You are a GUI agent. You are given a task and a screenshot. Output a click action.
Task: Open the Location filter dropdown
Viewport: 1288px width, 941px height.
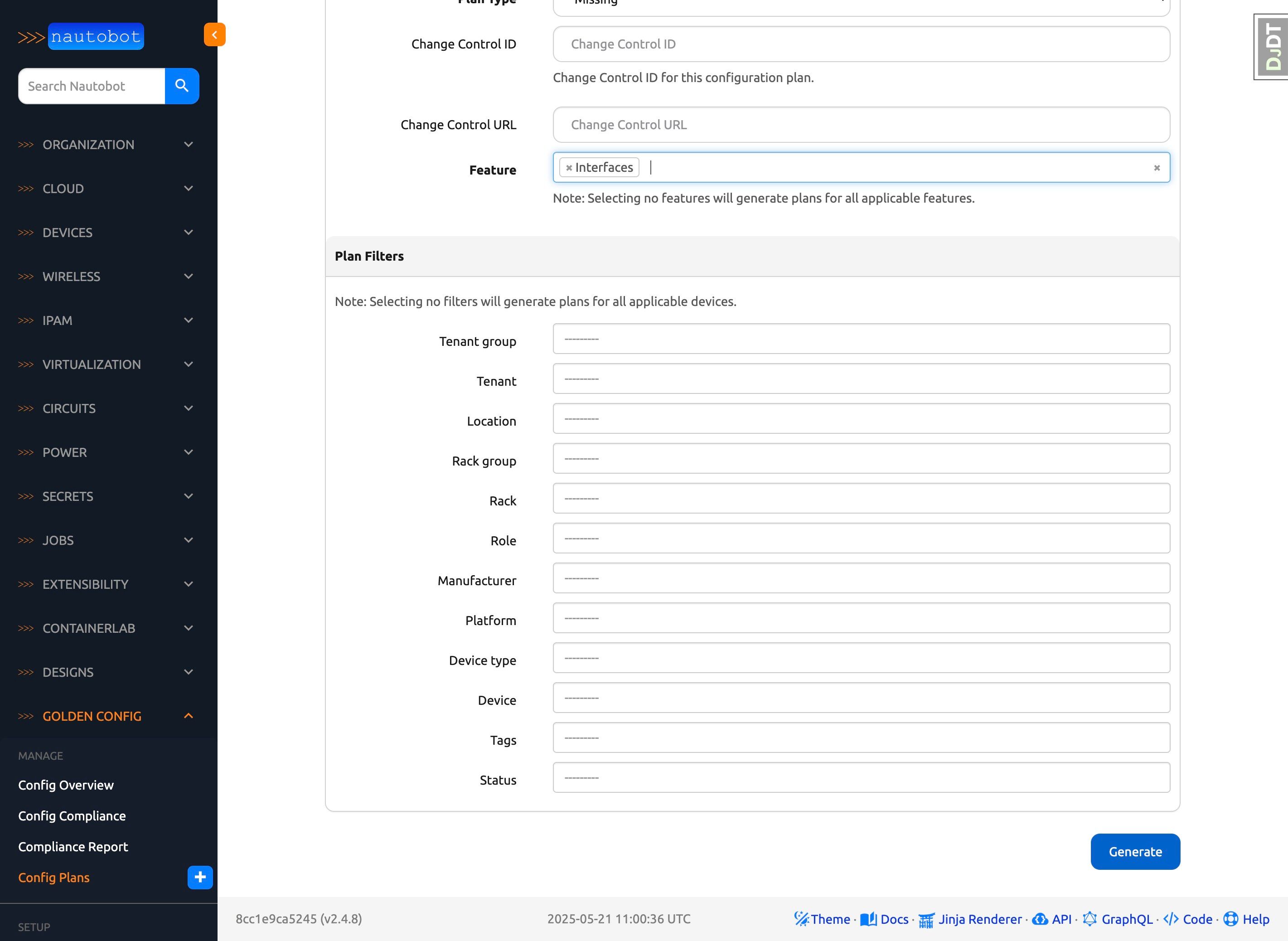point(861,419)
